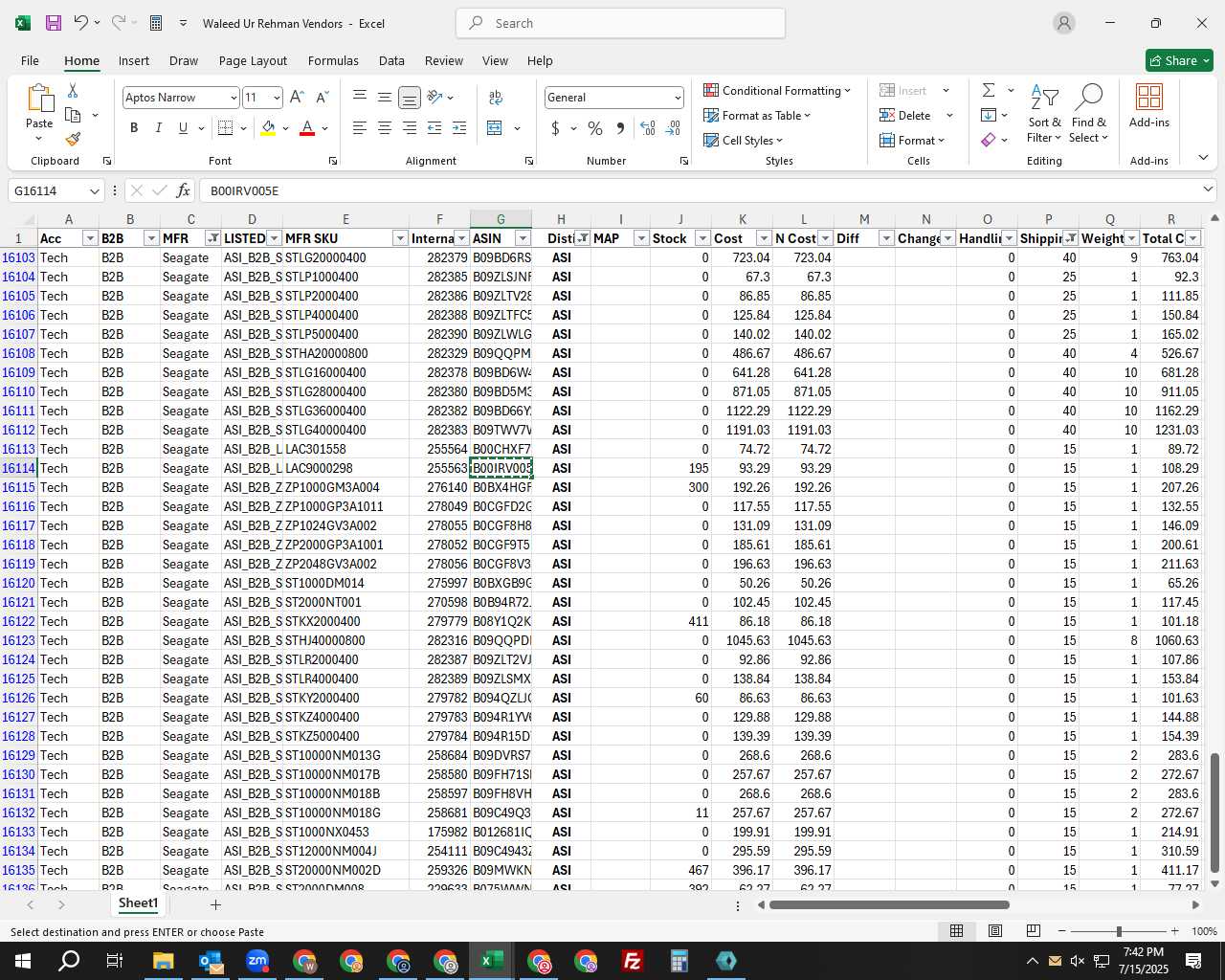The height and width of the screenshot is (980, 1225).
Task: Open the Stock column filter dropdown
Action: pos(702,238)
